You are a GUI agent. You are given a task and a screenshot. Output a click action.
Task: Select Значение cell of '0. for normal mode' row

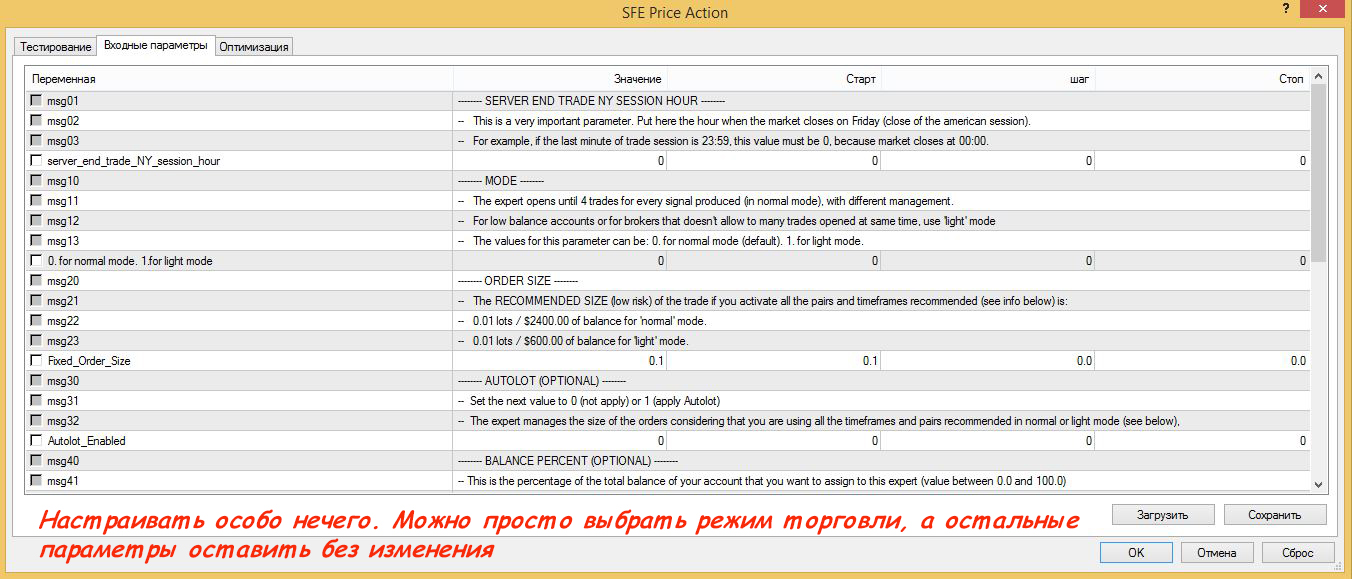click(x=560, y=261)
